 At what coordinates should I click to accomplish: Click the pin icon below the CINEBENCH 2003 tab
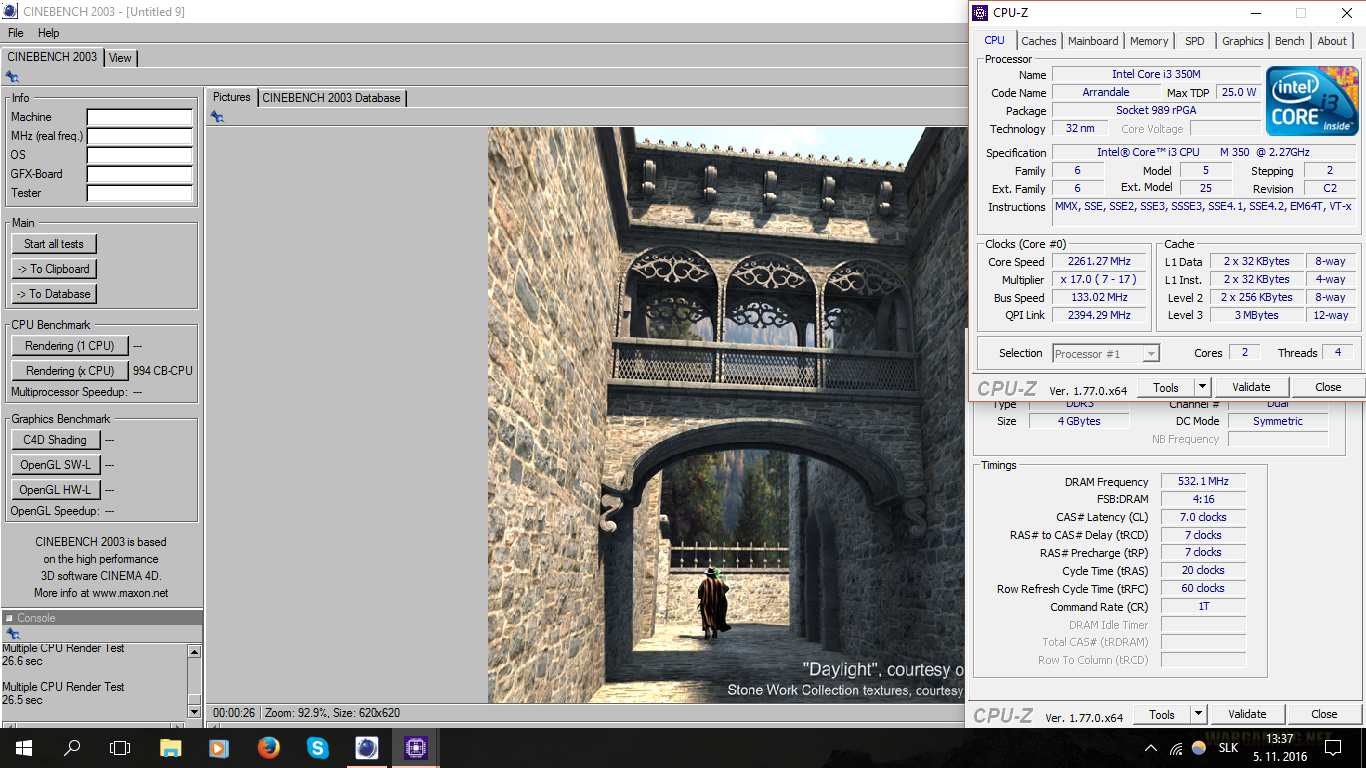point(12,76)
